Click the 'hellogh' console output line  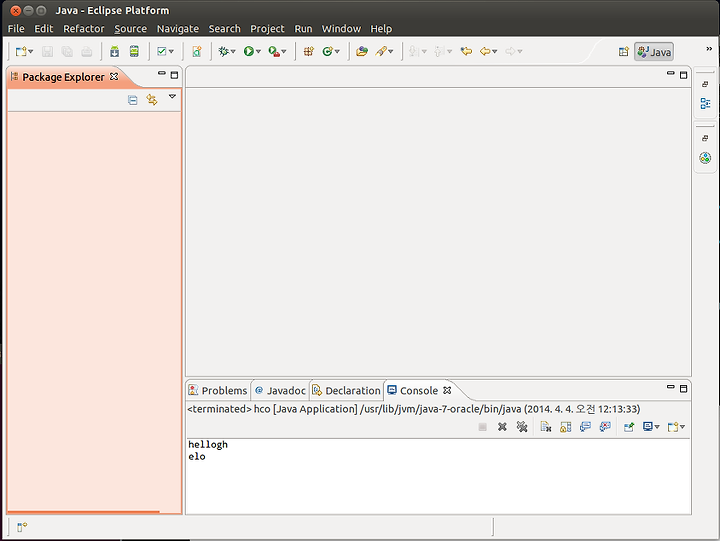click(x=208, y=445)
